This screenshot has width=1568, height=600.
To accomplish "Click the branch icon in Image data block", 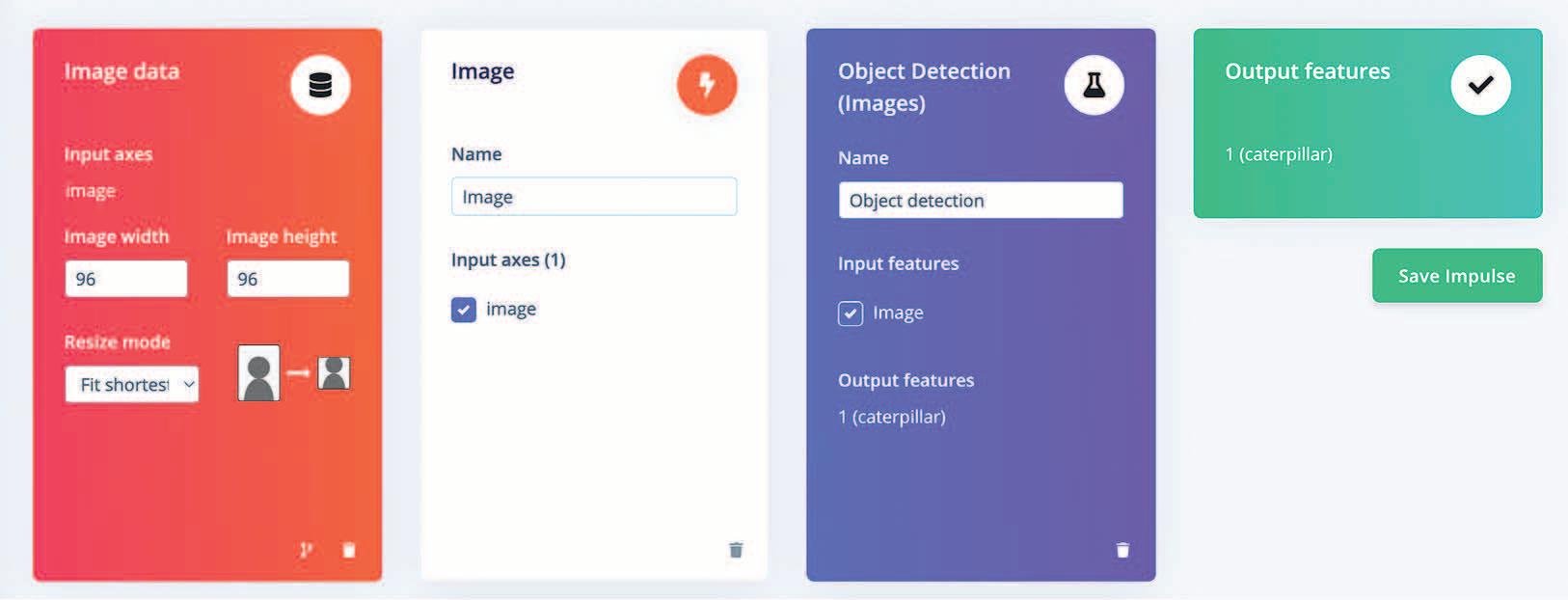I will point(306,550).
